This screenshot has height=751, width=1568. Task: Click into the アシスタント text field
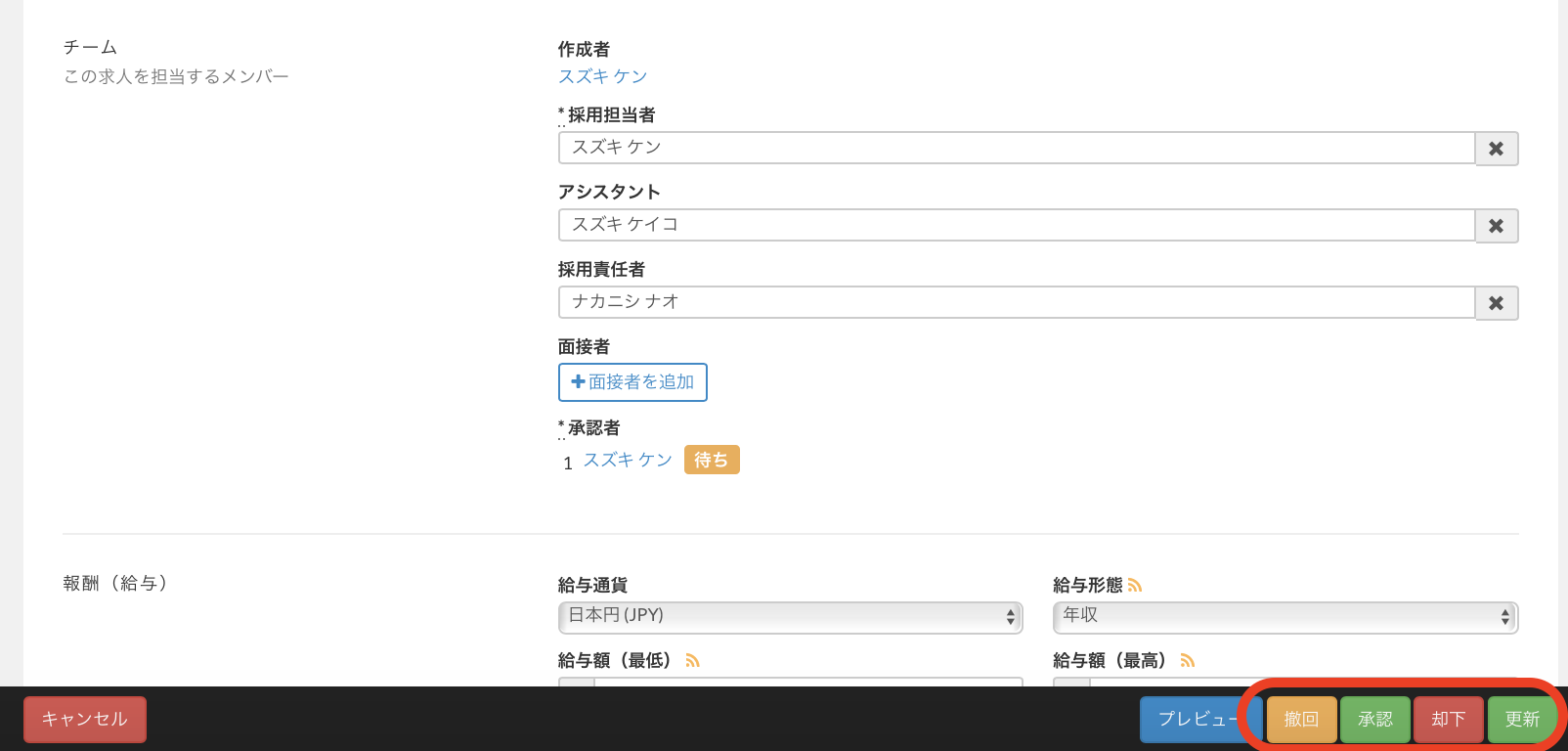pyautogui.click(x=1016, y=225)
